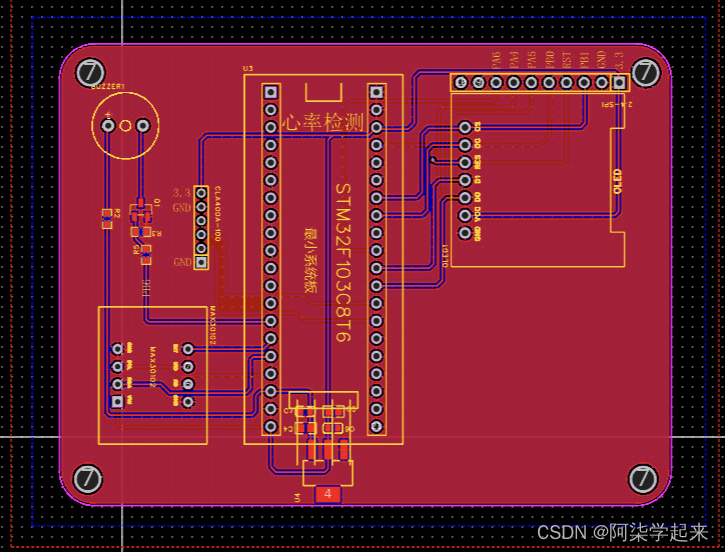Click the OLED silkscreen label
Screen dimensions: 725x552
click(x=618, y=181)
